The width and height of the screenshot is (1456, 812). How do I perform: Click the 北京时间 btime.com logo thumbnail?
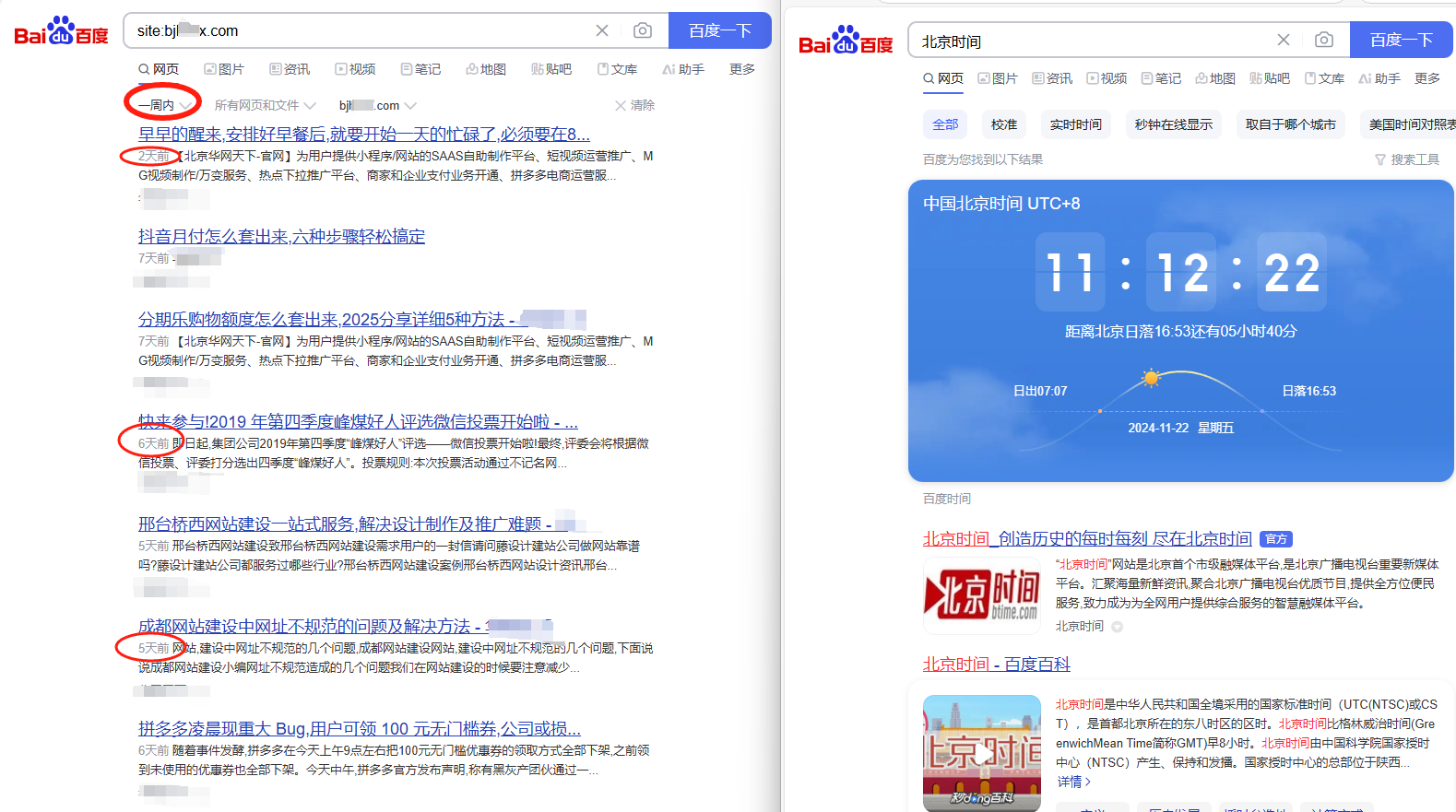coord(982,595)
